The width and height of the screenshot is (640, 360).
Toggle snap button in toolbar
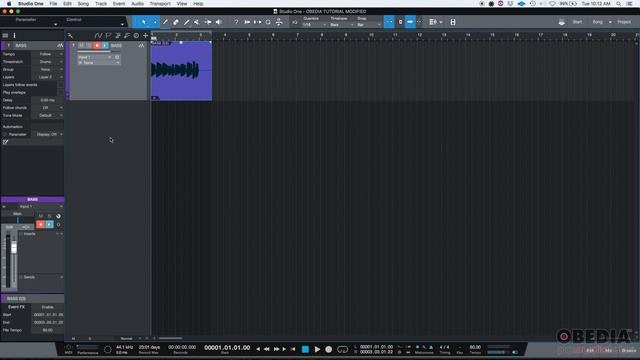pyautogui.click(x=389, y=22)
